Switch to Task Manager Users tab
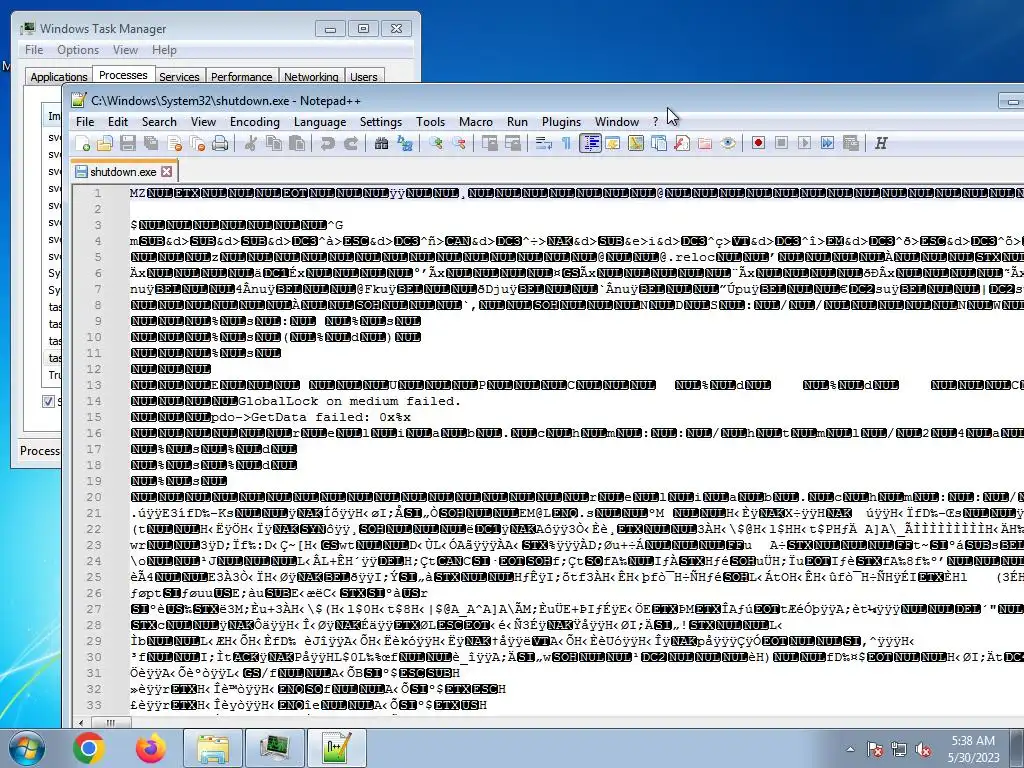 coord(364,76)
